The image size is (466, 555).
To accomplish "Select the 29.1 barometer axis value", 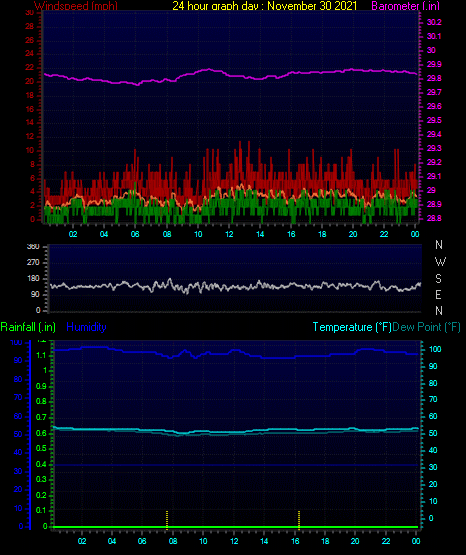I will point(434,176).
